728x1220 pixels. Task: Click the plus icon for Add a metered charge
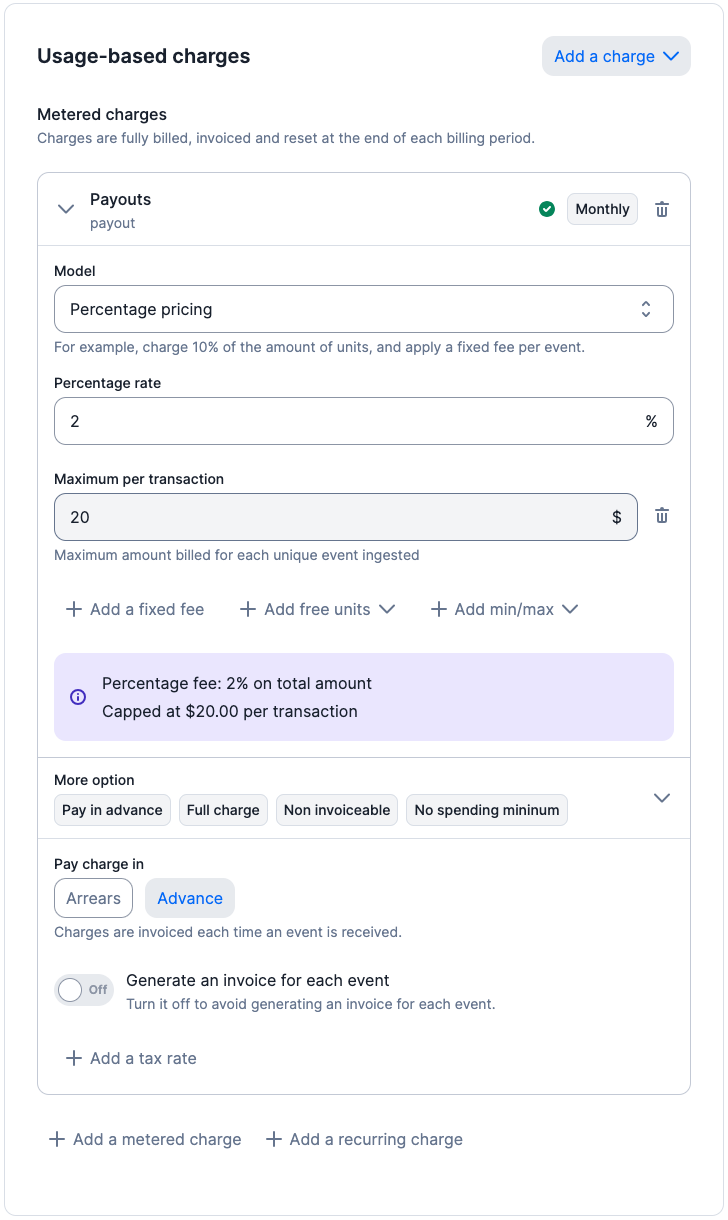[x=57, y=1139]
